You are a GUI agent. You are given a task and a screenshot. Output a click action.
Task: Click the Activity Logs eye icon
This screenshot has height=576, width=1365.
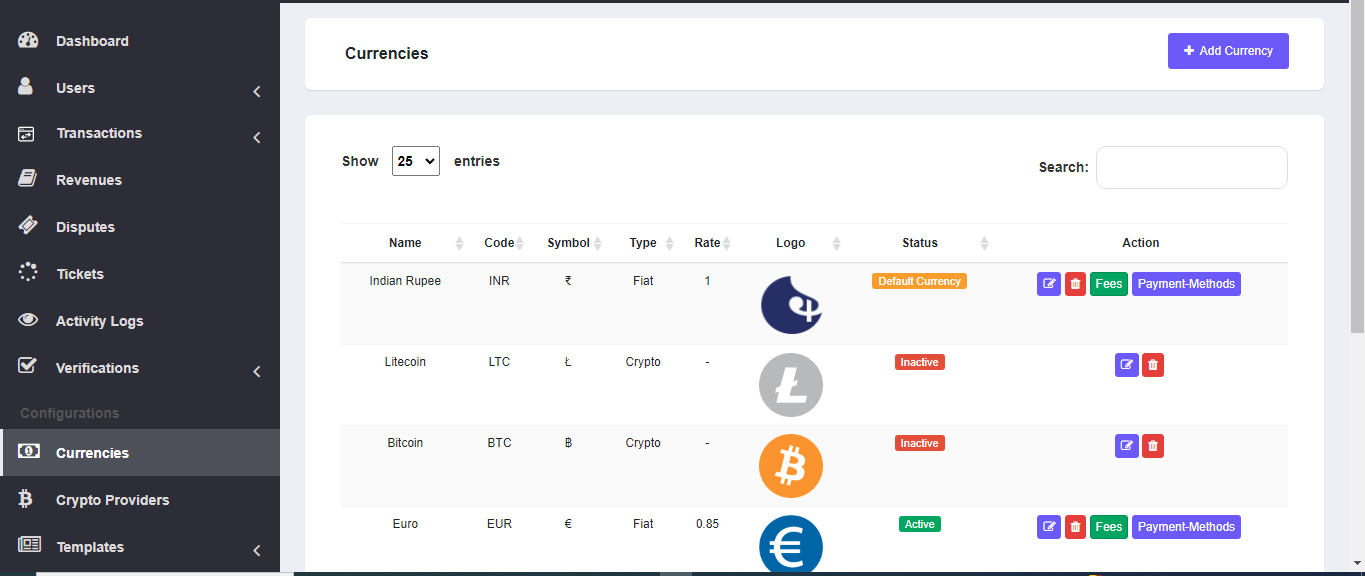coord(25,320)
